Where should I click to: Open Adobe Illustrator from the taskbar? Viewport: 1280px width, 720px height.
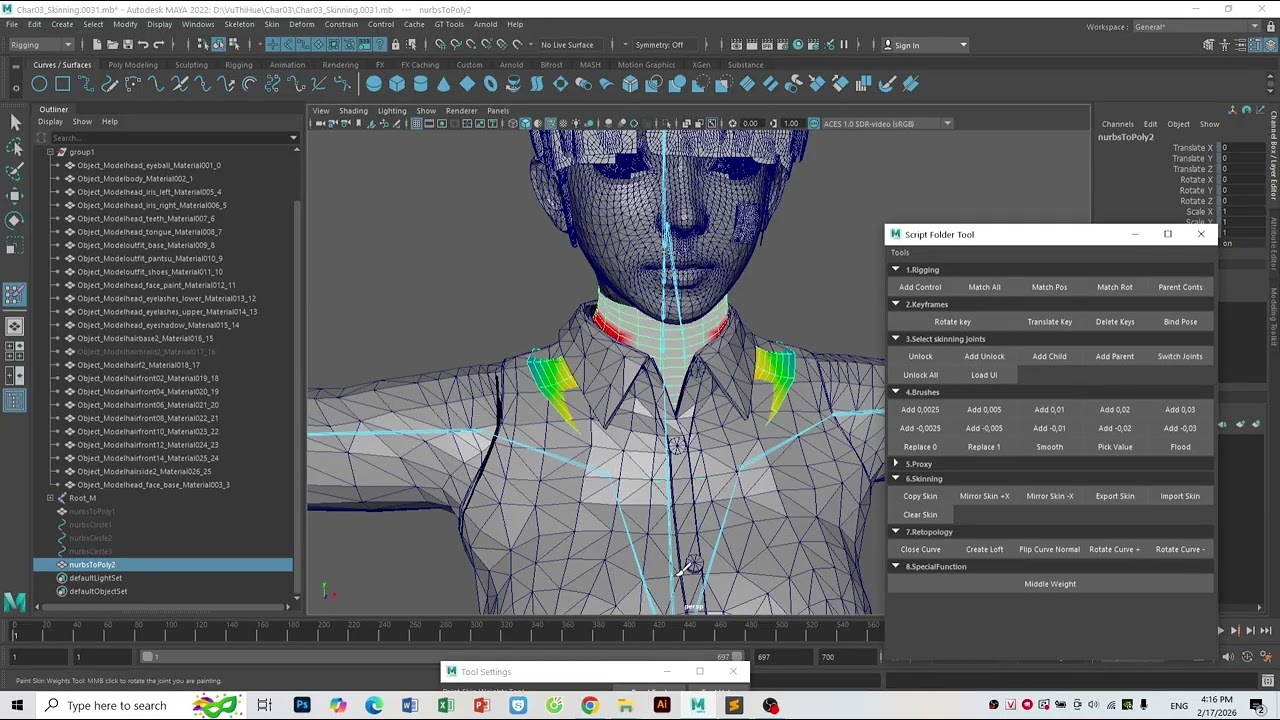click(x=661, y=705)
